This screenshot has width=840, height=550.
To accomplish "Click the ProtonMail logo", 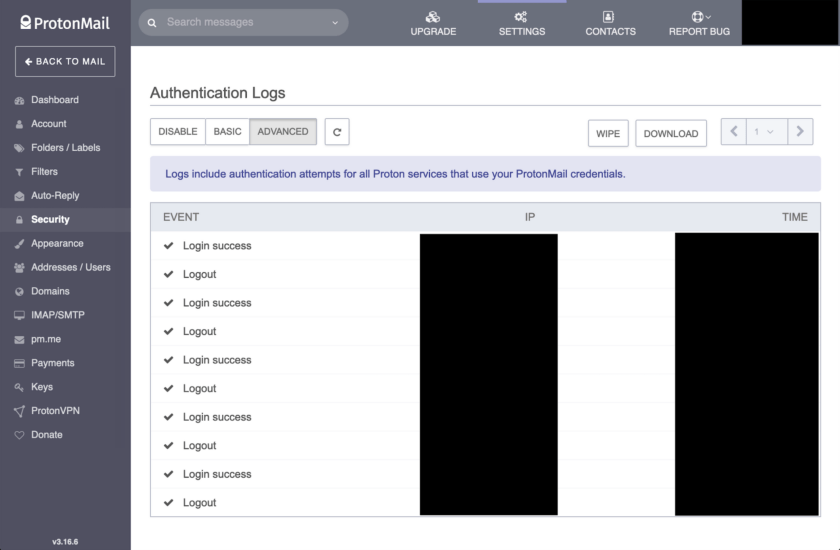I will (x=65, y=22).
